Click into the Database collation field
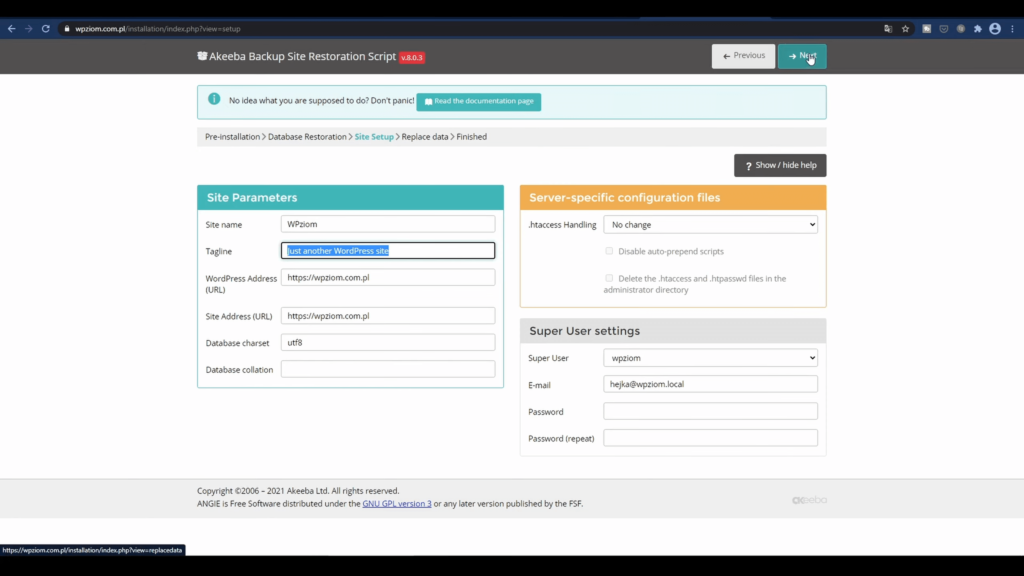 [387, 369]
